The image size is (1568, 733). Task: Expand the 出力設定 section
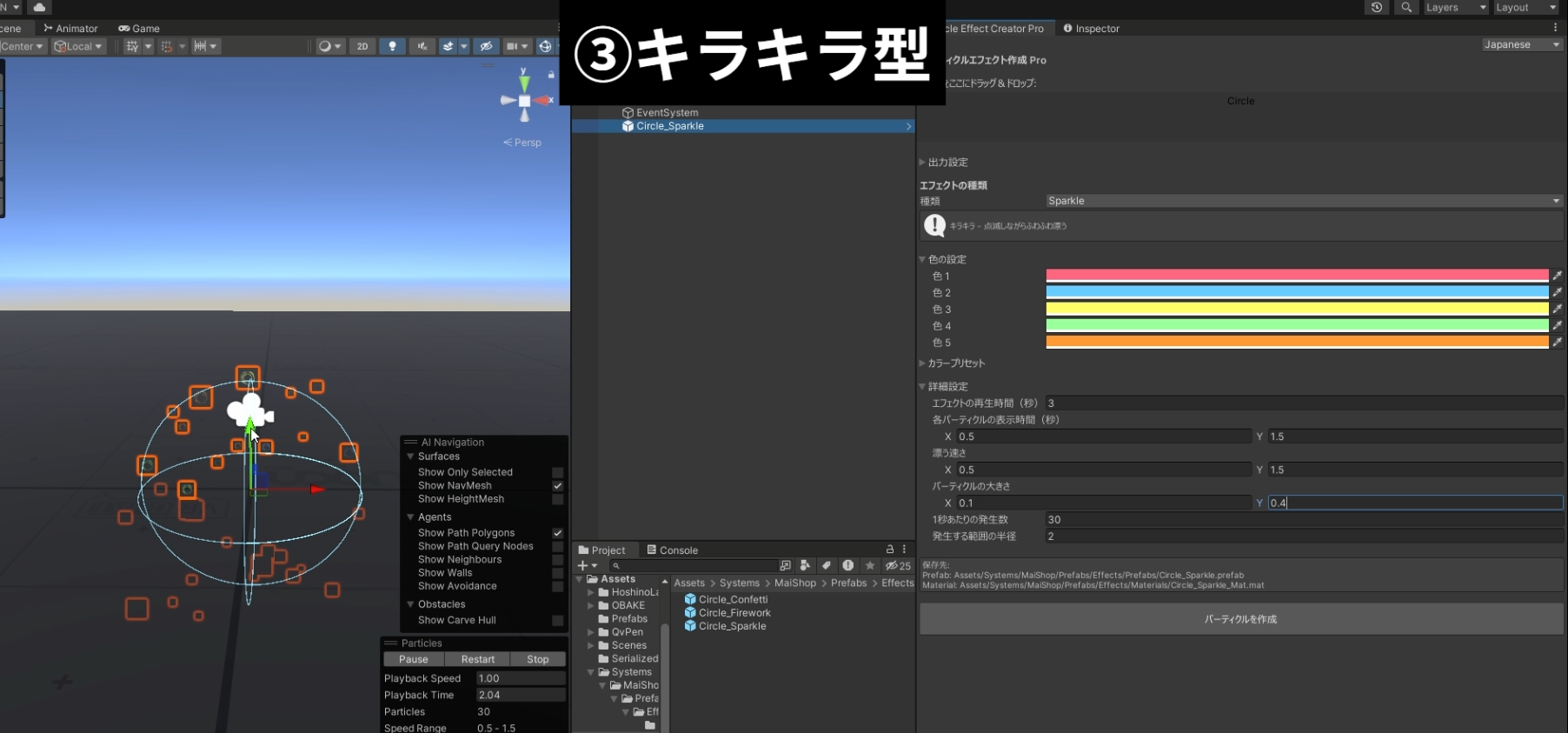(x=922, y=163)
